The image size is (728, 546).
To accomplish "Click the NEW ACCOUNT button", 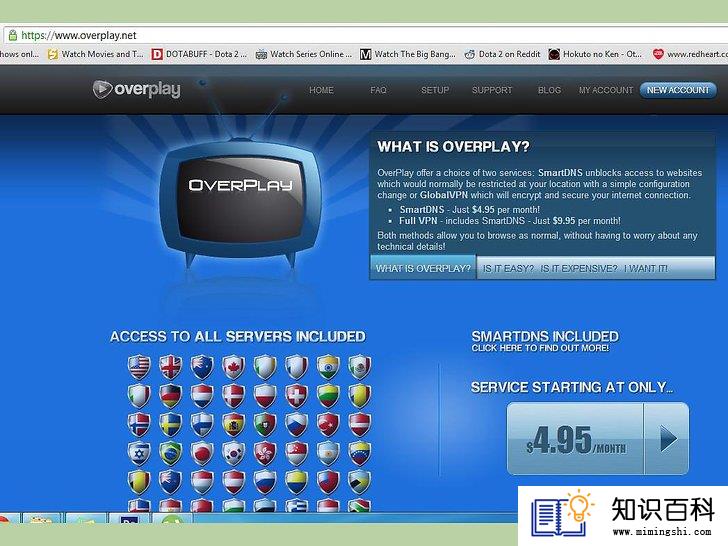I will 678,90.
